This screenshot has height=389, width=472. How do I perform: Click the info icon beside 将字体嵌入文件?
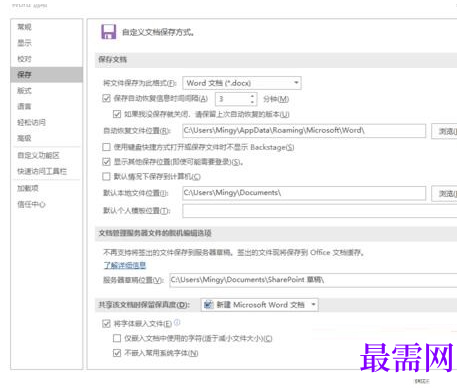(177, 322)
